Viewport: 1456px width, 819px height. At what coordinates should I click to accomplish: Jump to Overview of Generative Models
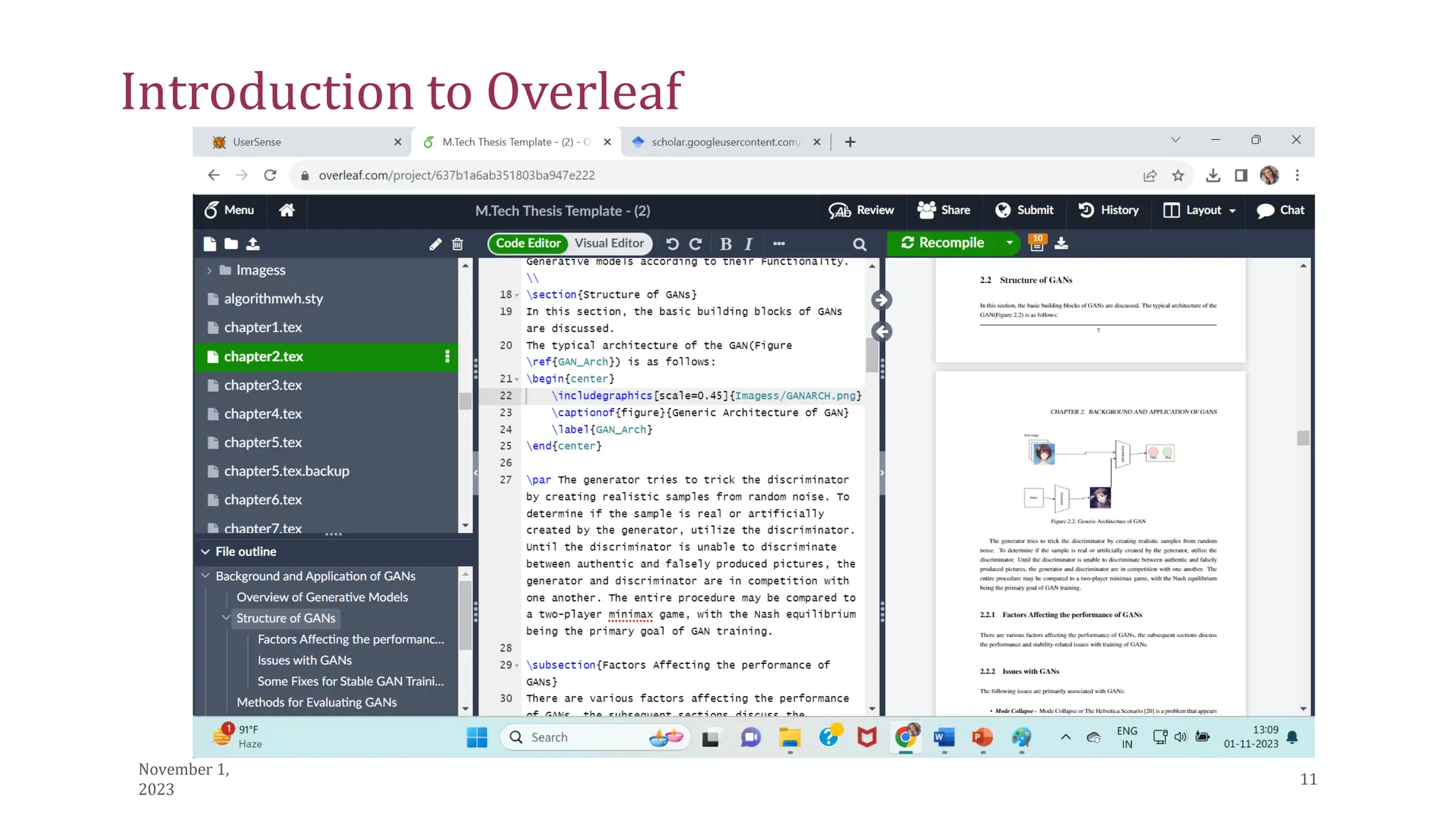click(x=322, y=597)
